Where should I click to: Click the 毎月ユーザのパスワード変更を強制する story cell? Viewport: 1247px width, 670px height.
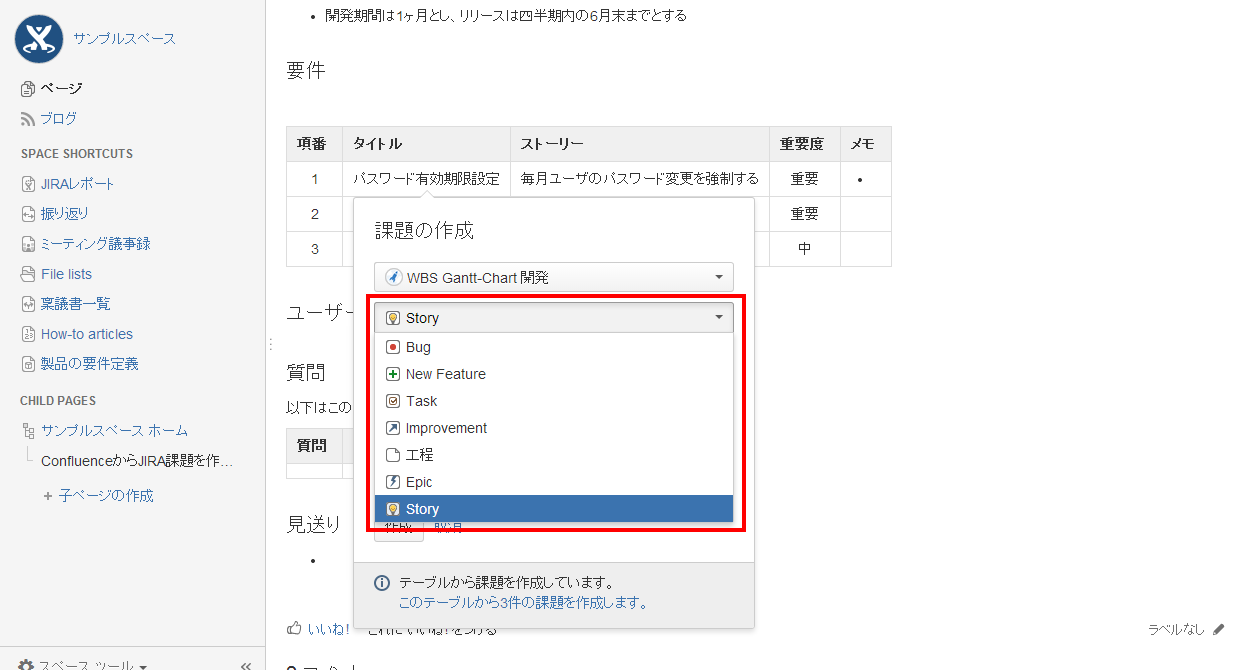coord(640,179)
